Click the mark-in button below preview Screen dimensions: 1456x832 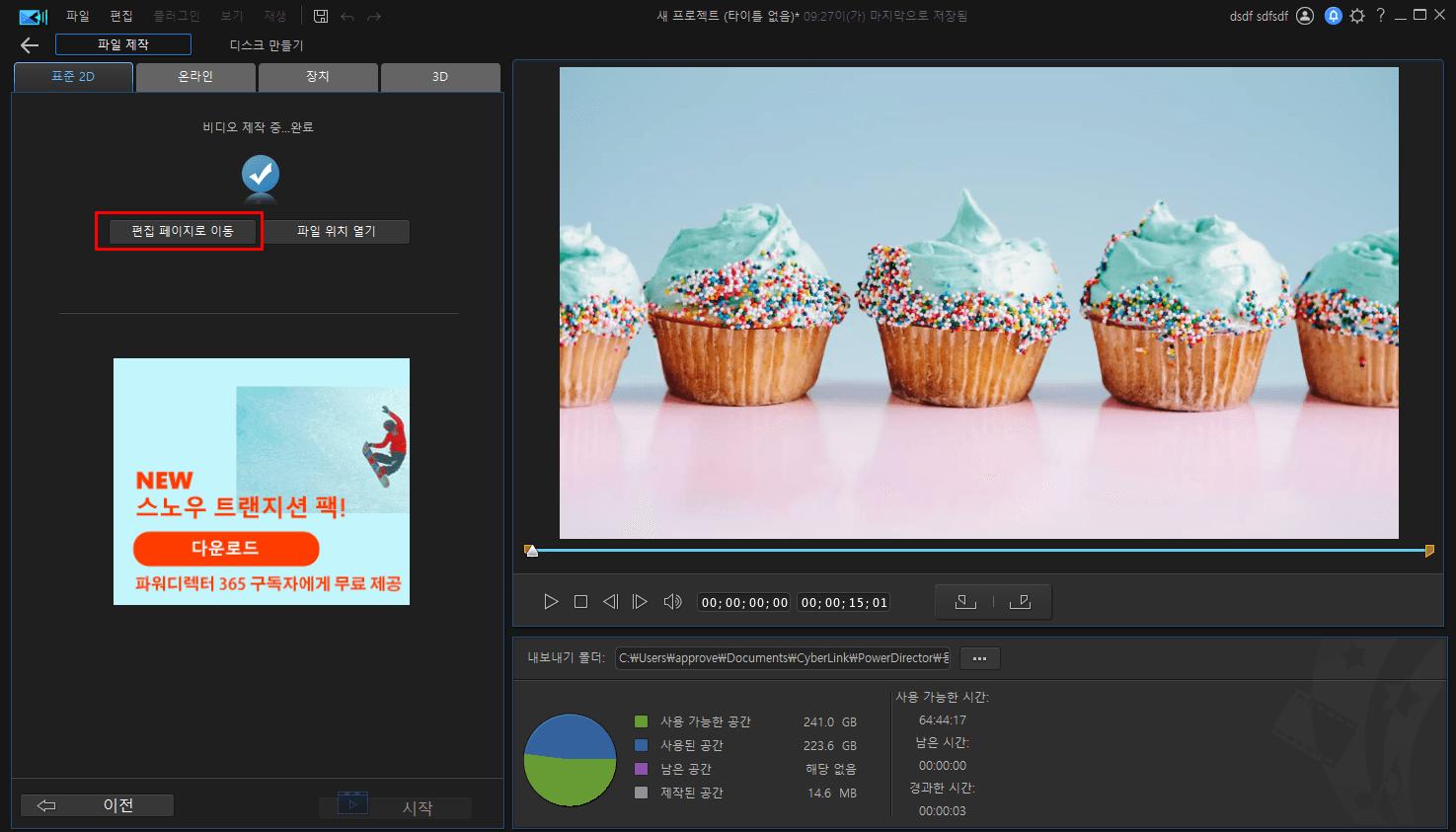[965, 602]
